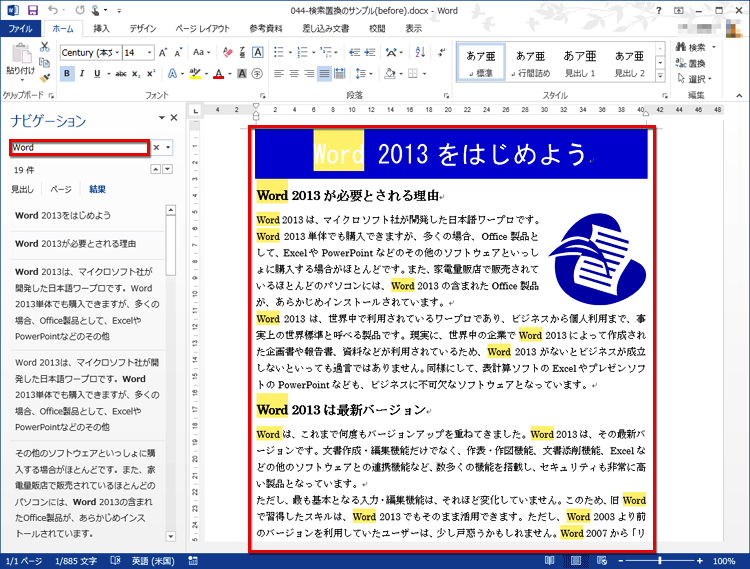Close the navigation pane
Screen dimensions: 750x569
click(174, 118)
